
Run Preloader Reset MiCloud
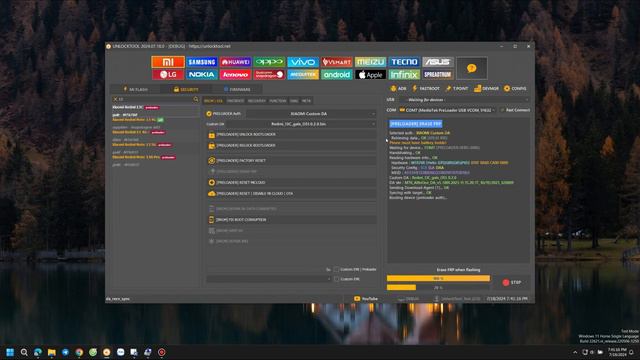pos(291,182)
